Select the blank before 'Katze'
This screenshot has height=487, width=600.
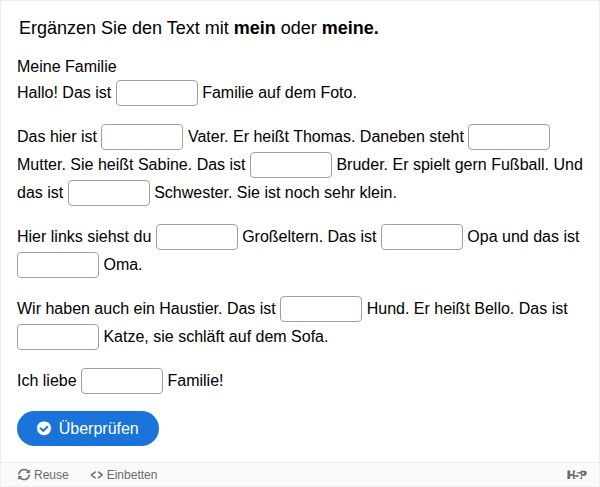click(58, 337)
